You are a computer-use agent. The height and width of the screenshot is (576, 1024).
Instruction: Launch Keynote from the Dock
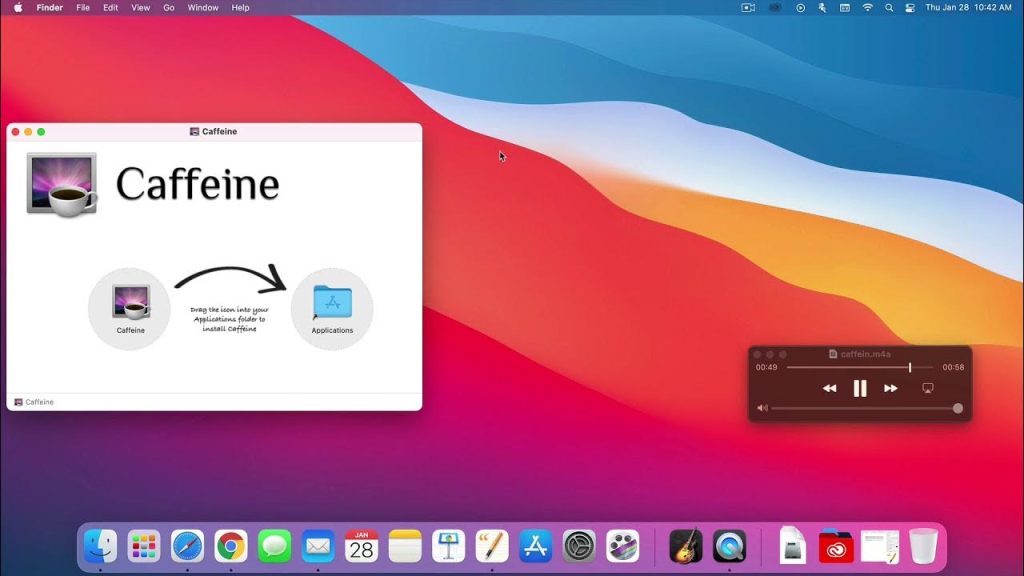click(446, 546)
